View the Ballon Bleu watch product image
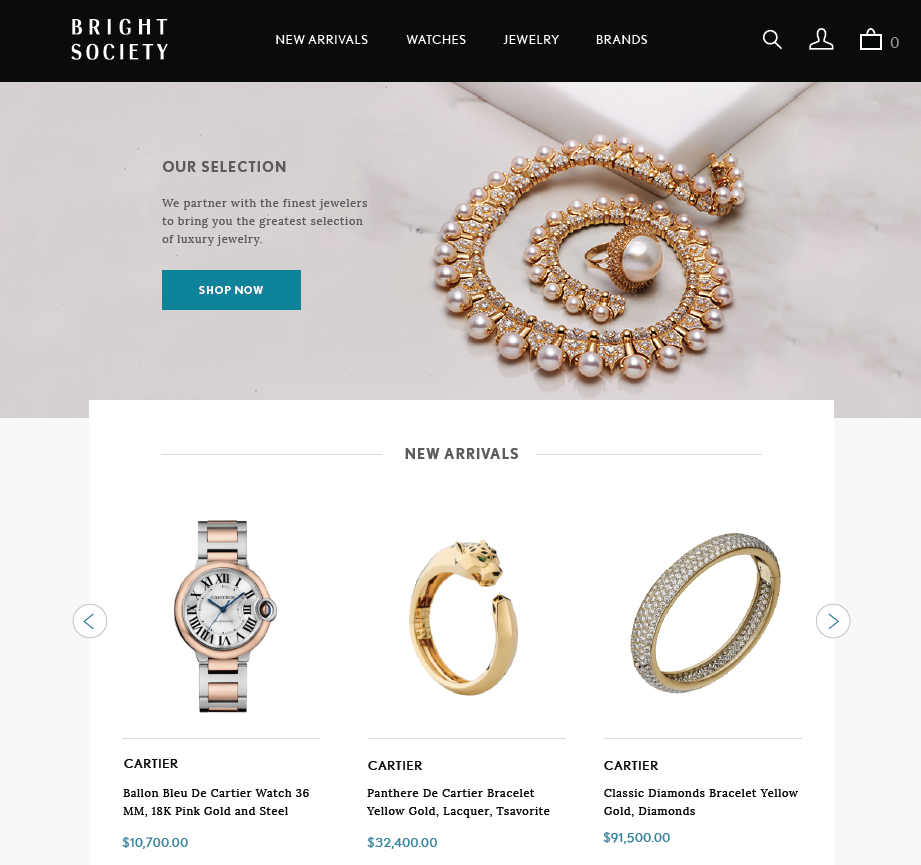The image size is (921, 865). (224, 616)
